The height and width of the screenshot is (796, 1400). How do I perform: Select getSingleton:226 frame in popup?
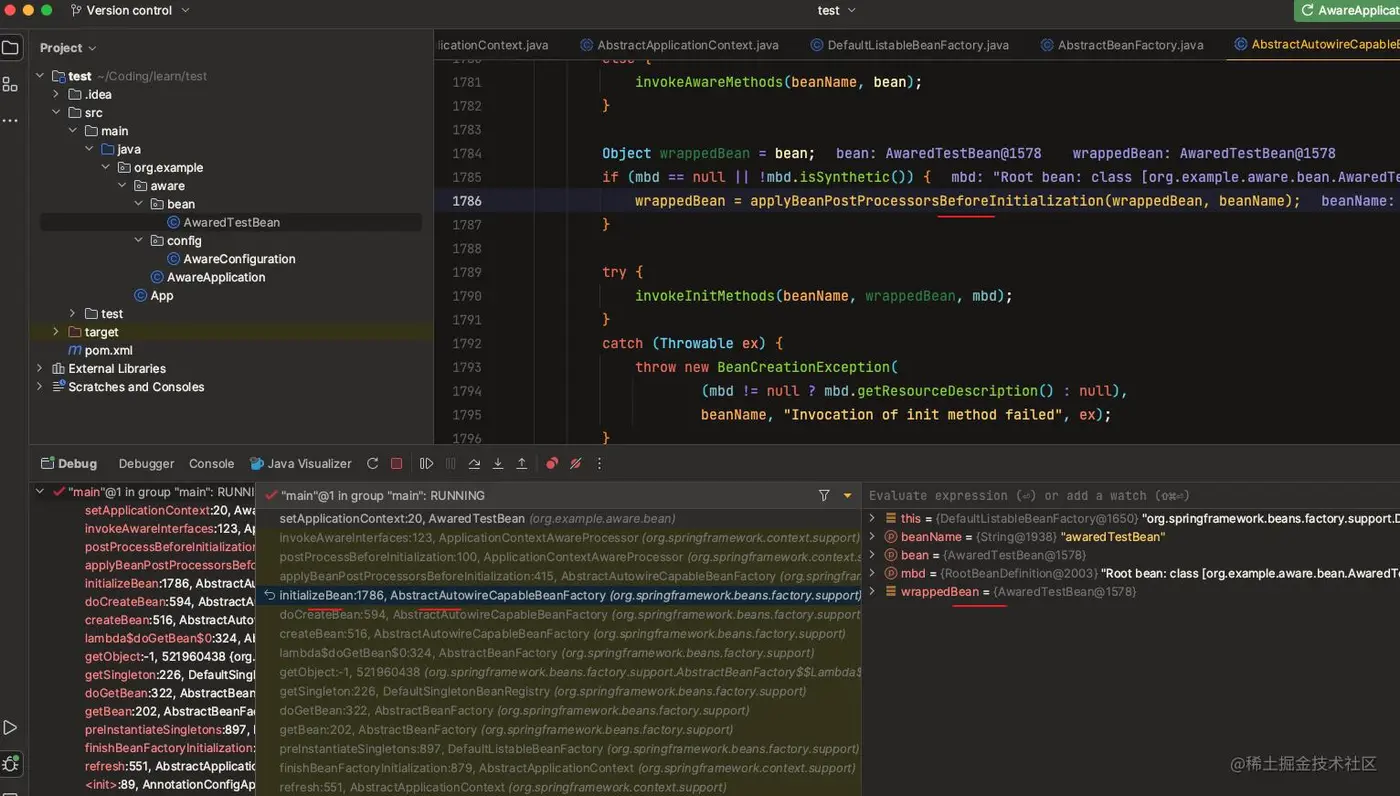tap(558, 691)
